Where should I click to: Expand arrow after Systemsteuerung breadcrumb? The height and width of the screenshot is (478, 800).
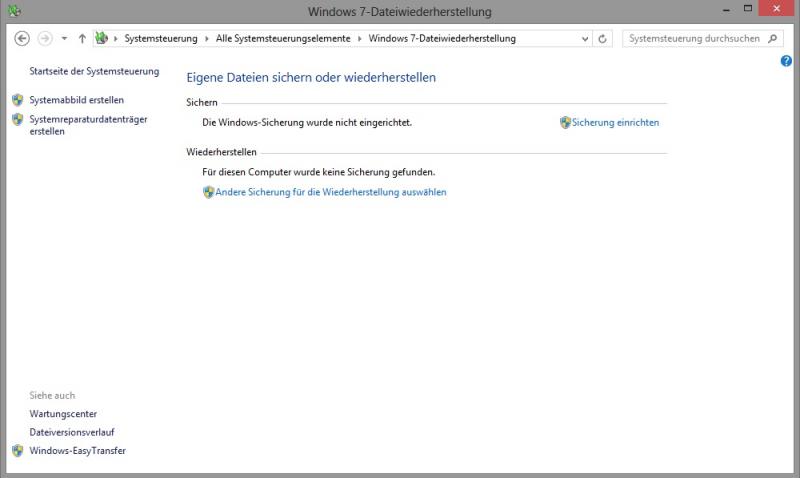(207, 38)
